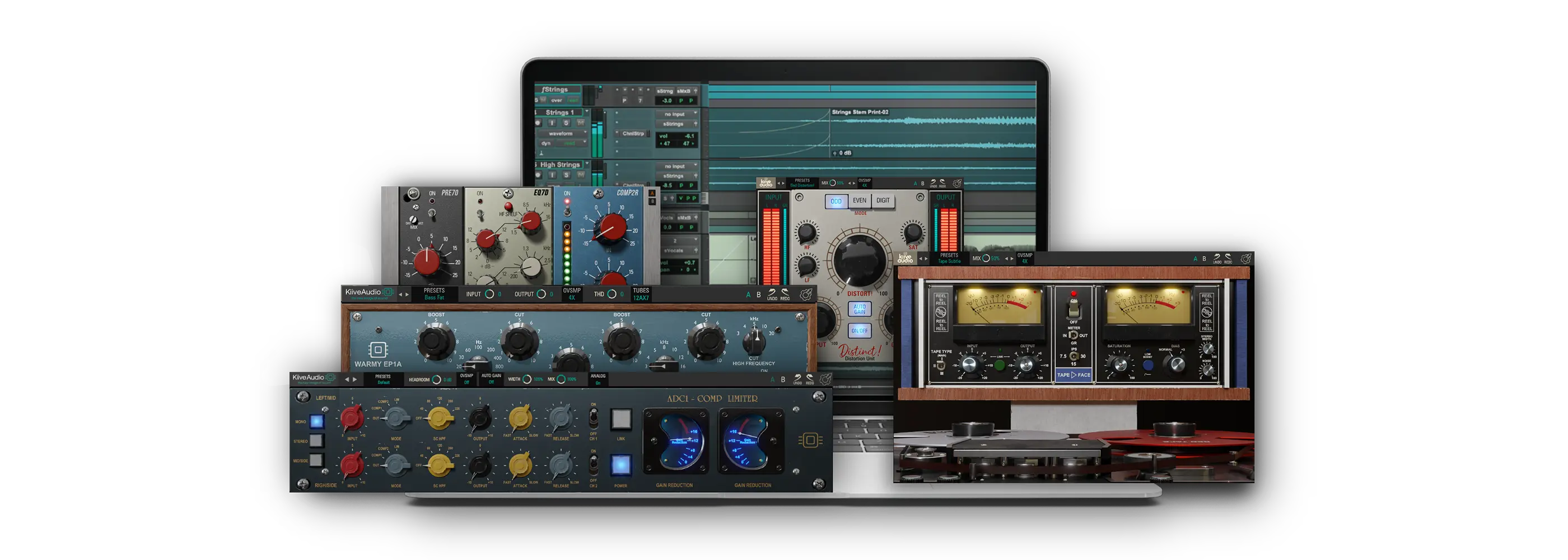
Task: Switch to B state on Warmy EP1A
Action: pos(758,295)
